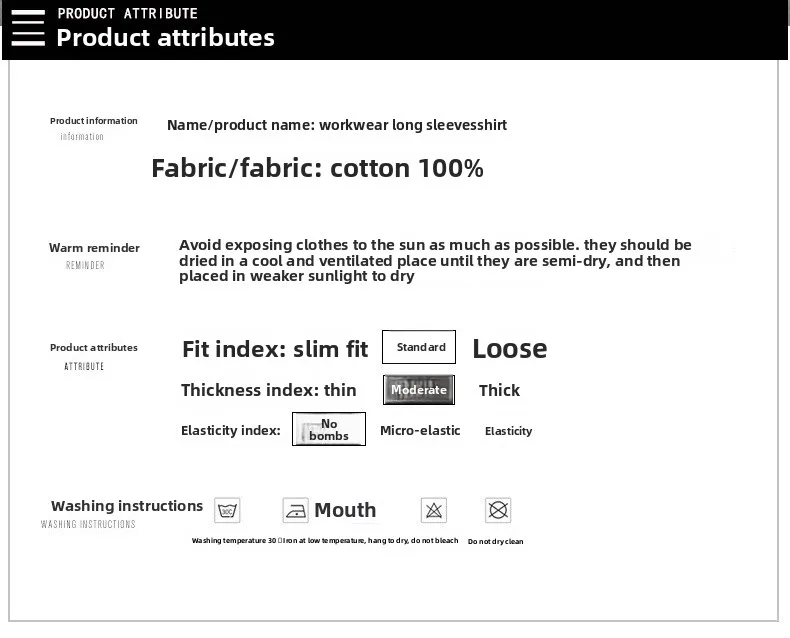Image resolution: width=790 pixels, height=638 pixels.
Task: Click the do not bleach triangle icon
Action: [x=434, y=511]
